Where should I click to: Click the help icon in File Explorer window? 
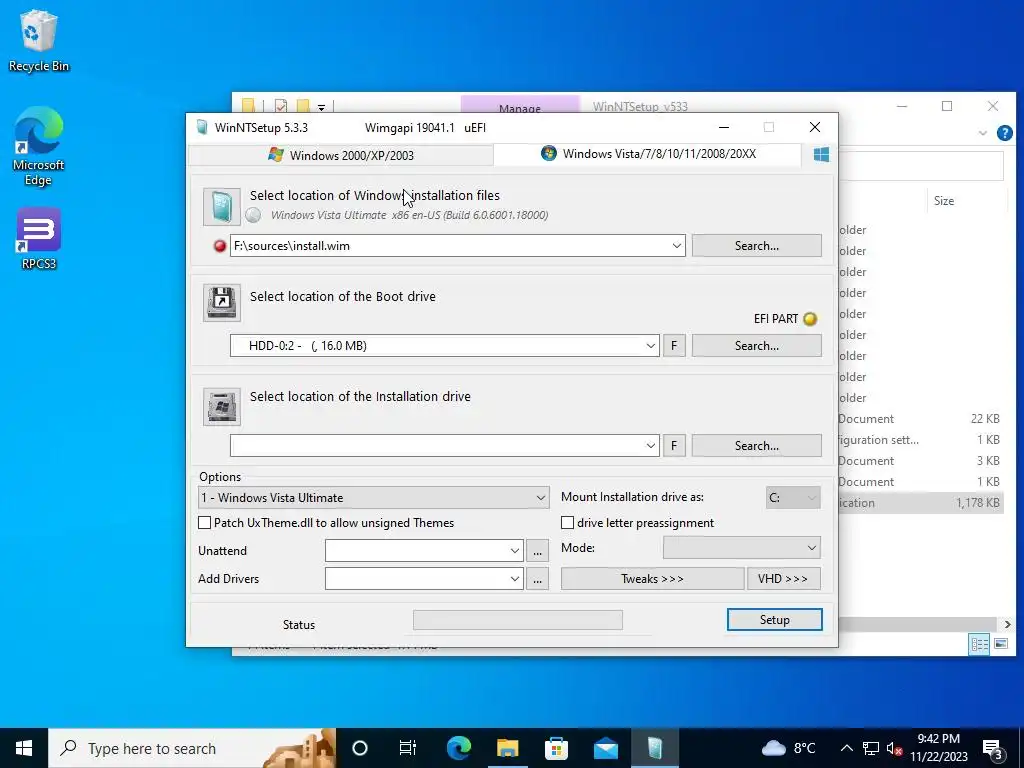point(1004,133)
